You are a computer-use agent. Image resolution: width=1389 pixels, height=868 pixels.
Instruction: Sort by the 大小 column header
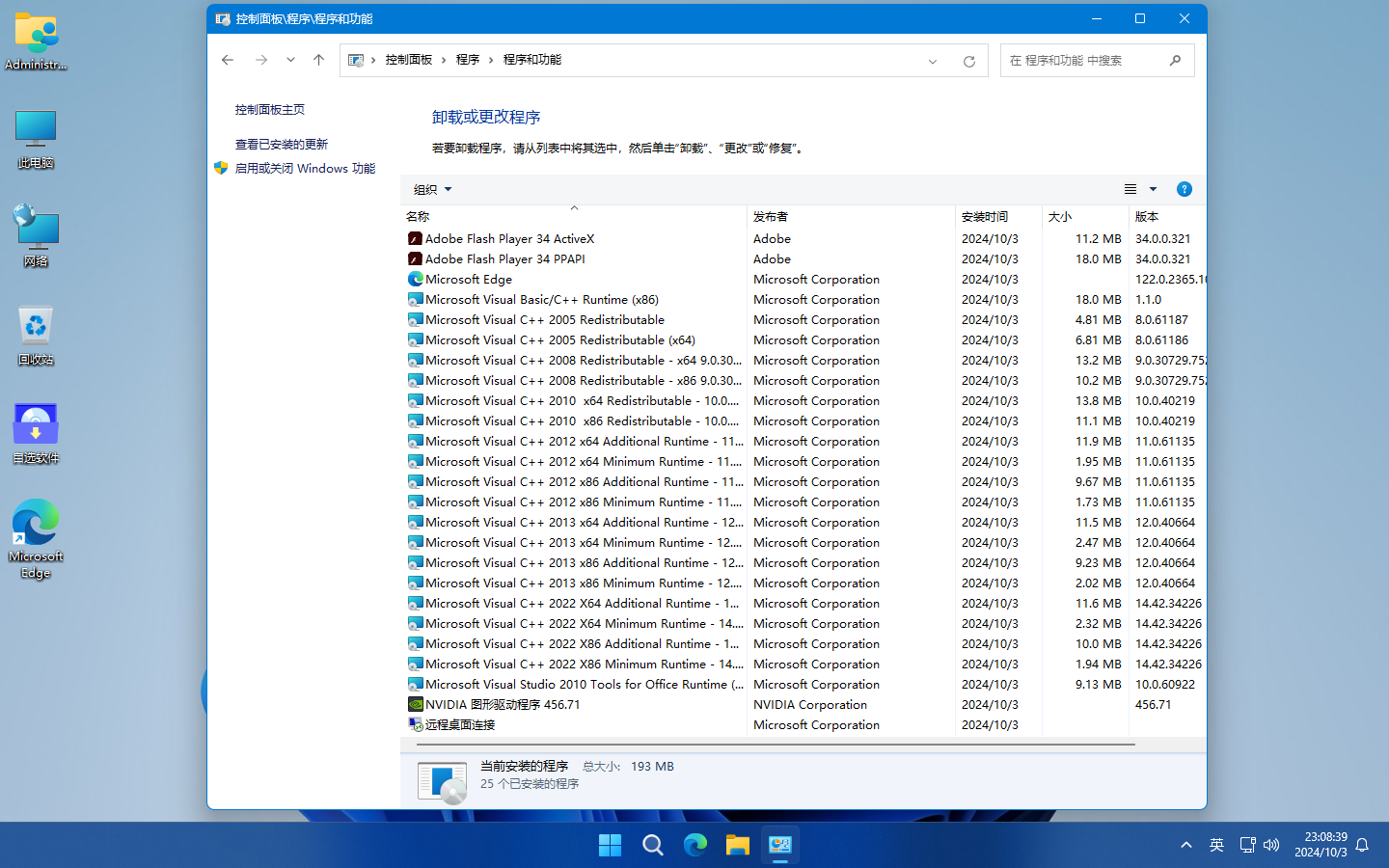[x=1085, y=216]
